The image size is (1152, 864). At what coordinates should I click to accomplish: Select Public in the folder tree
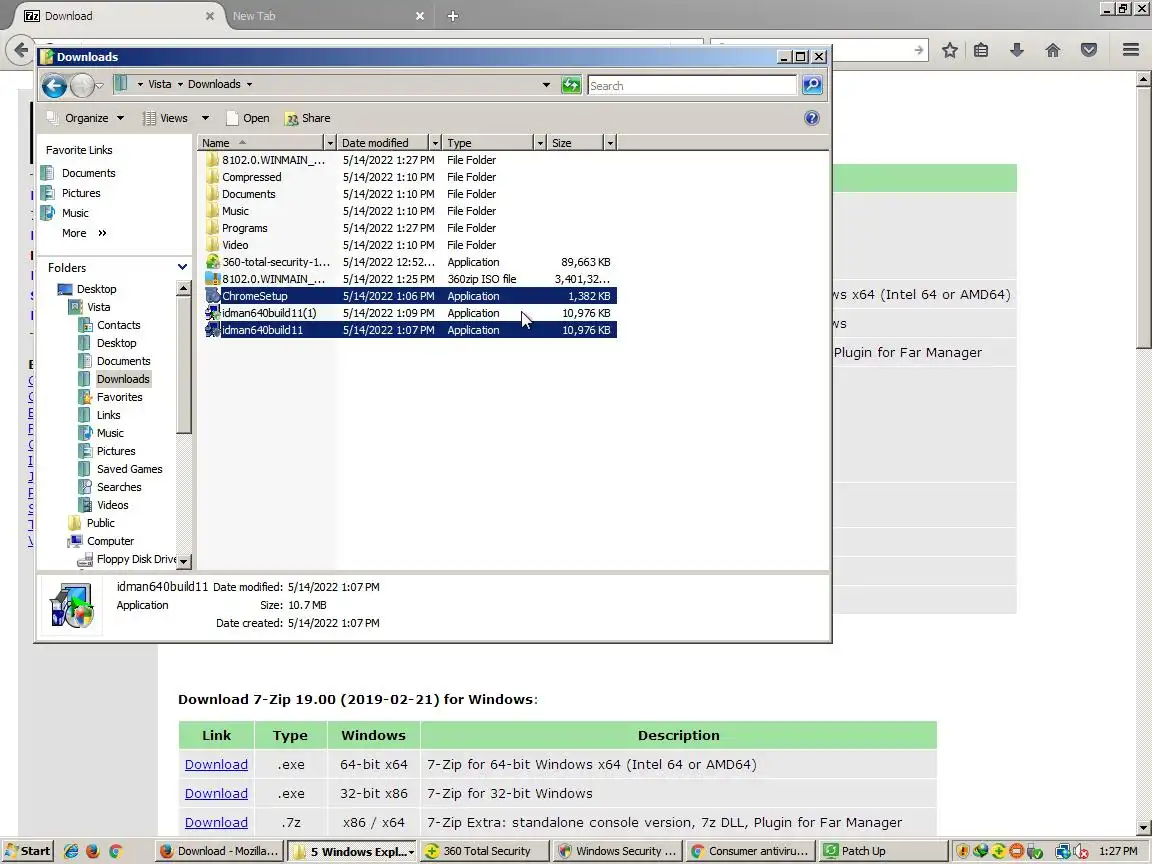pos(101,523)
